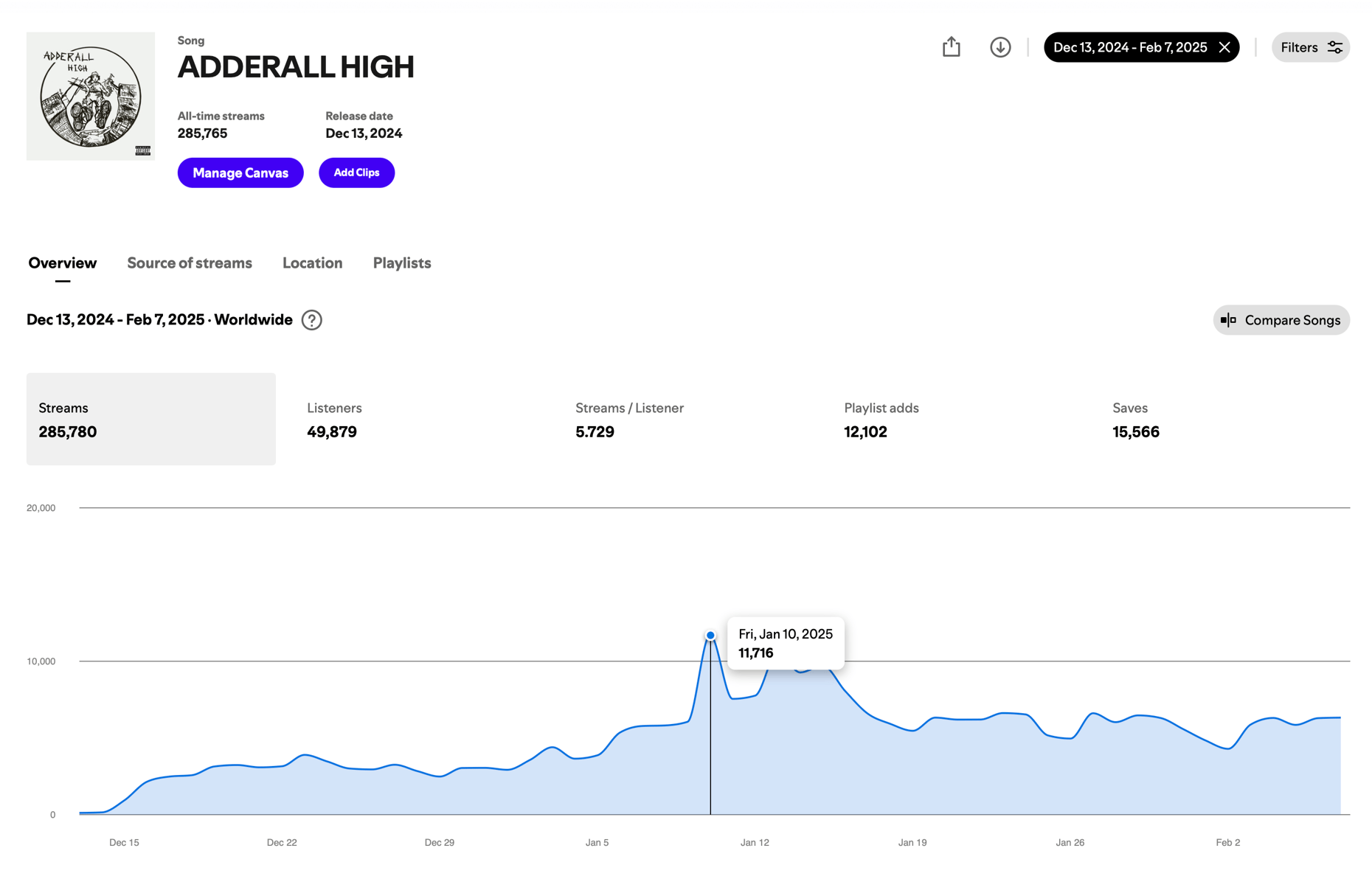The width and height of the screenshot is (1372, 876).
Task: Clear the Dec 13 - Feb 7 date filter
Action: pos(1224,46)
